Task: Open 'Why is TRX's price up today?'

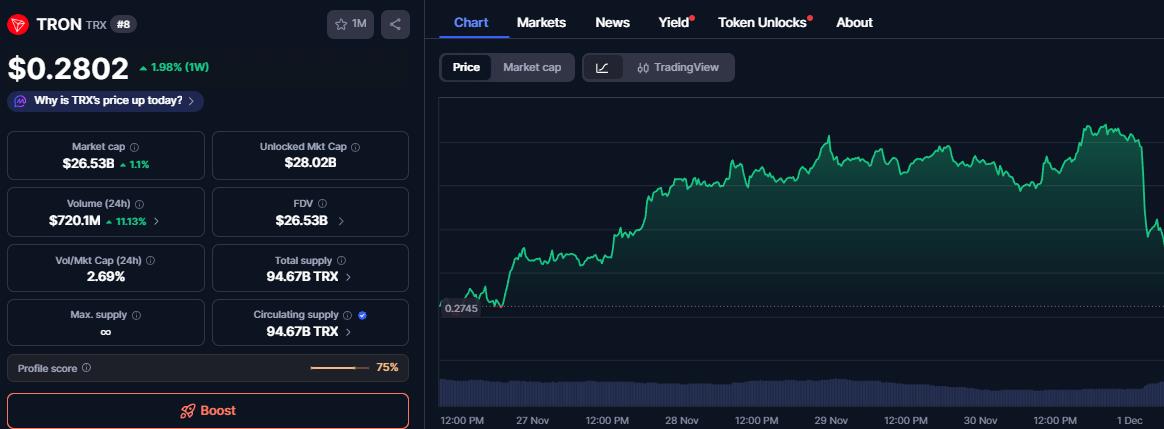Action: tap(106, 101)
